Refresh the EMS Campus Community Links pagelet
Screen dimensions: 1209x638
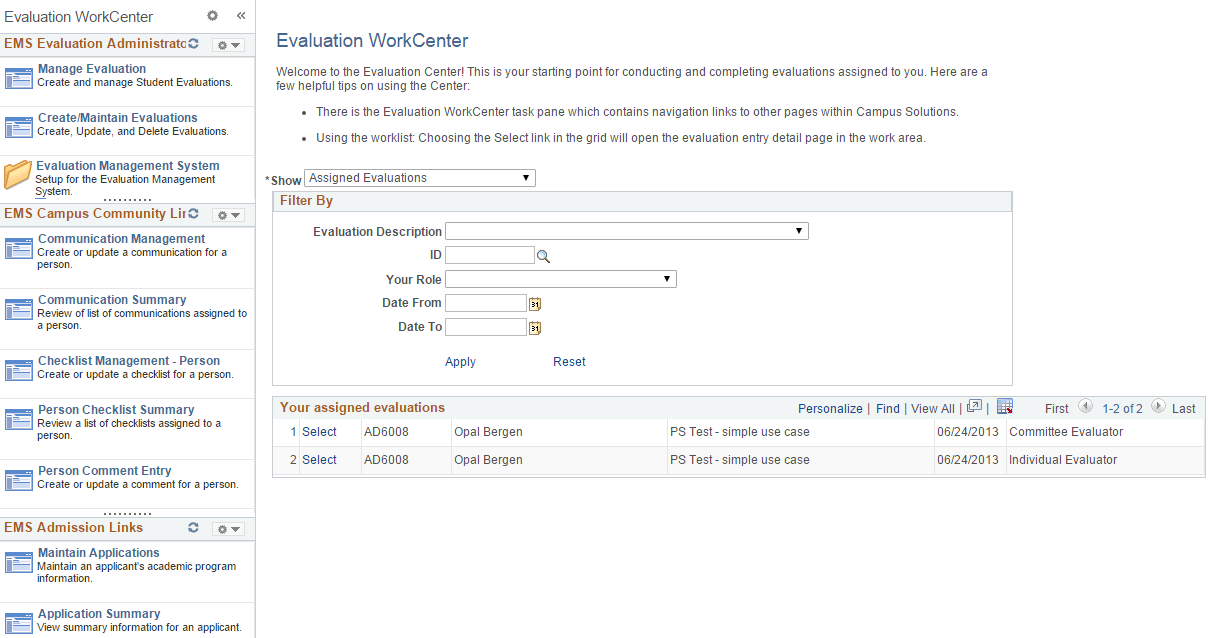(x=193, y=214)
